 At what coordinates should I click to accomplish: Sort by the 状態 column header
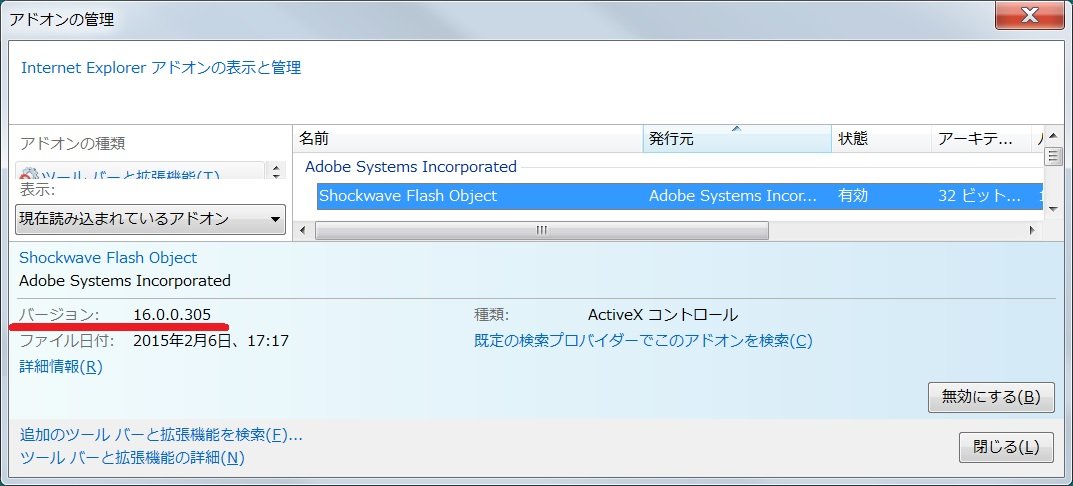click(881, 138)
